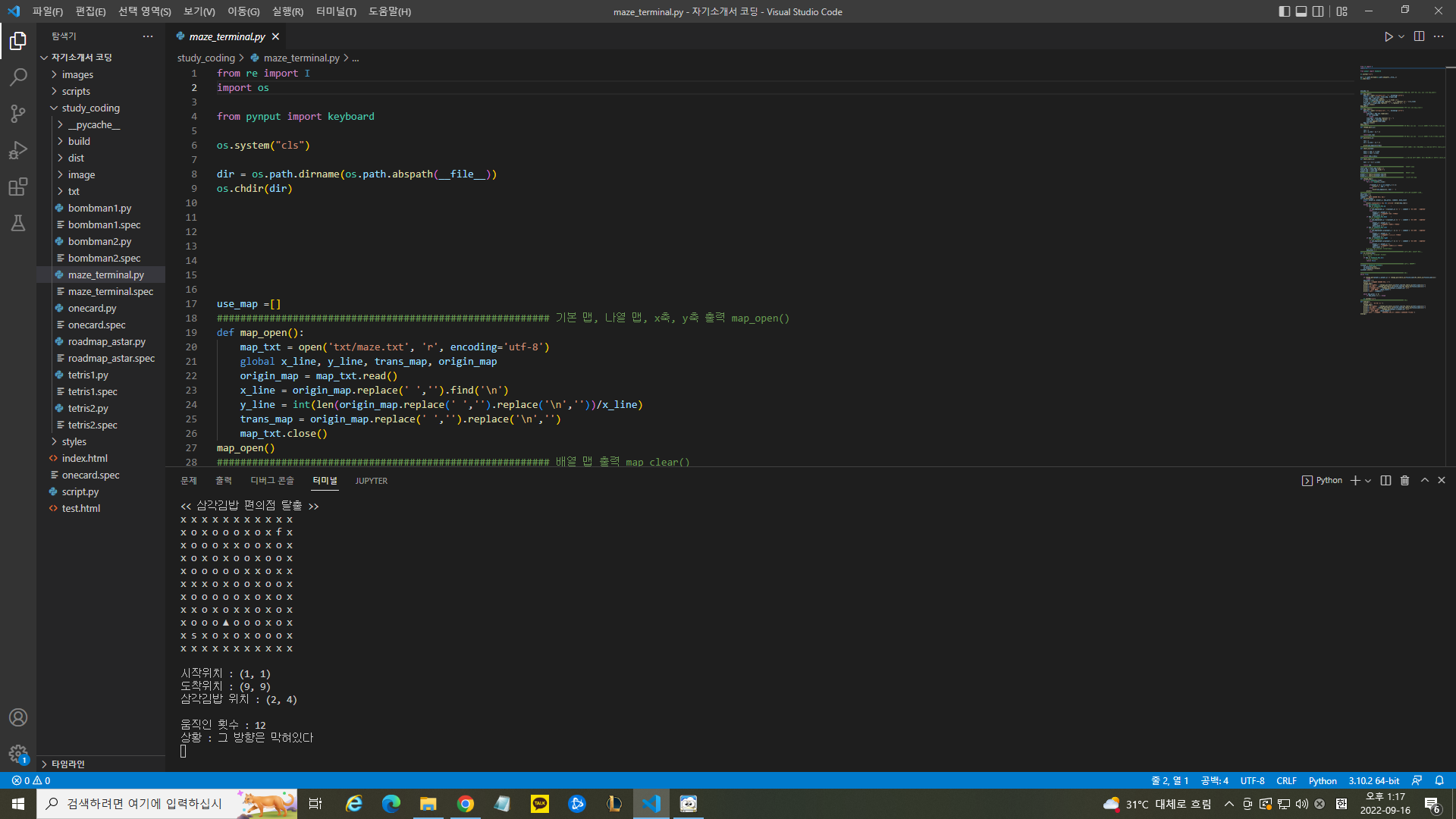
Task: Open the Accounts icon in activity bar
Action: click(18, 717)
